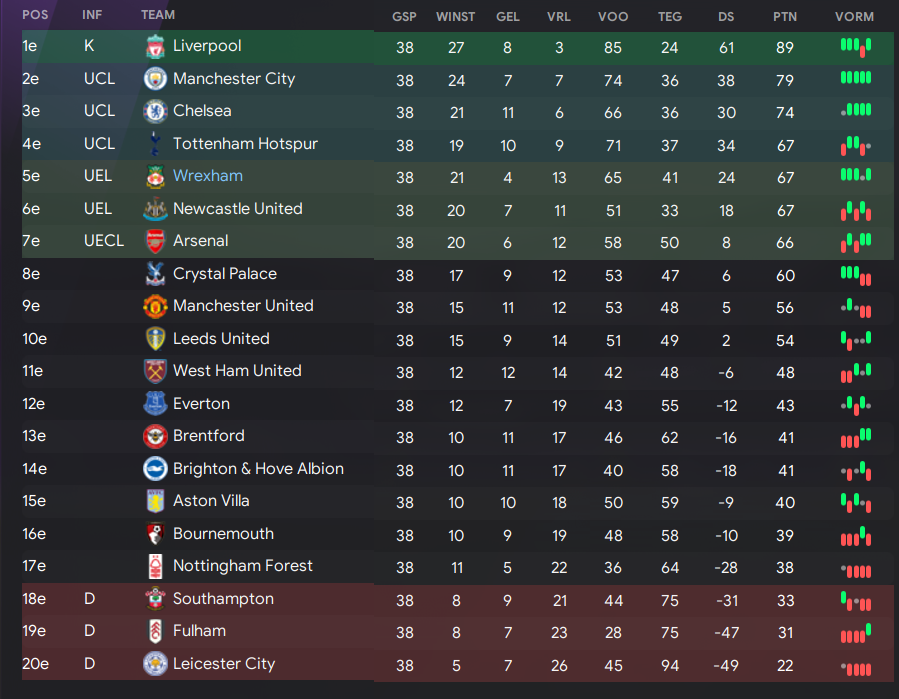
Task: Click the Arsenal club crest
Action: pos(155,241)
